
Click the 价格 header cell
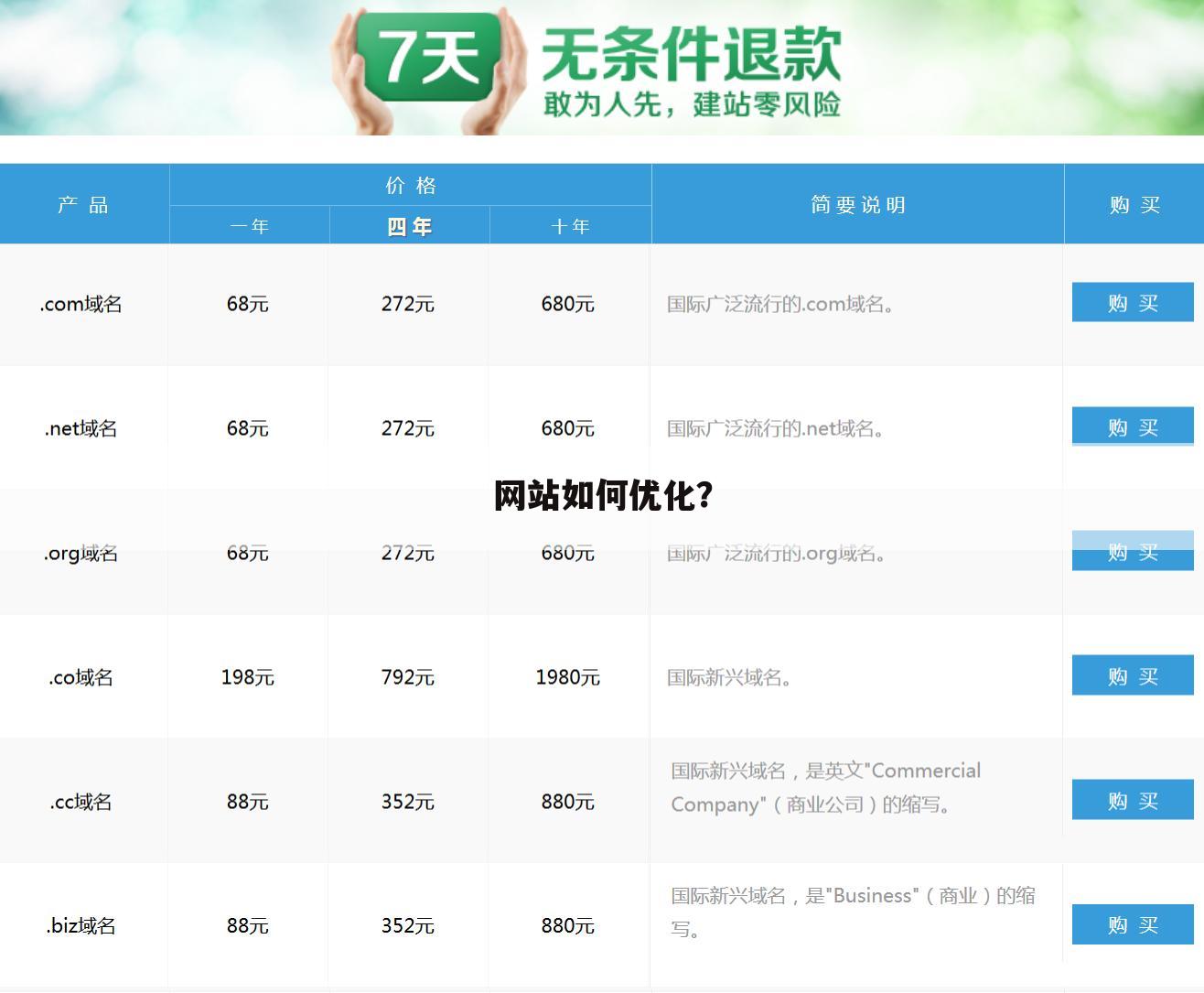click(x=409, y=184)
